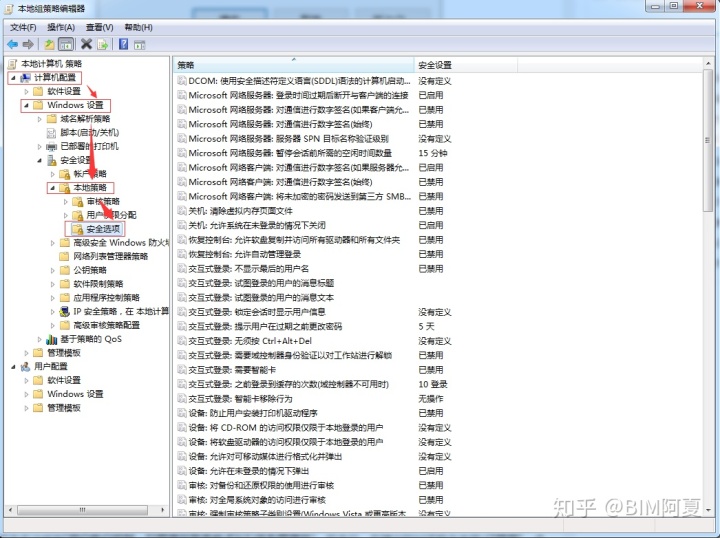Click the show/hide action pane icon
The height and width of the screenshot is (538, 720).
pyautogui.click(x=140, y=45)
